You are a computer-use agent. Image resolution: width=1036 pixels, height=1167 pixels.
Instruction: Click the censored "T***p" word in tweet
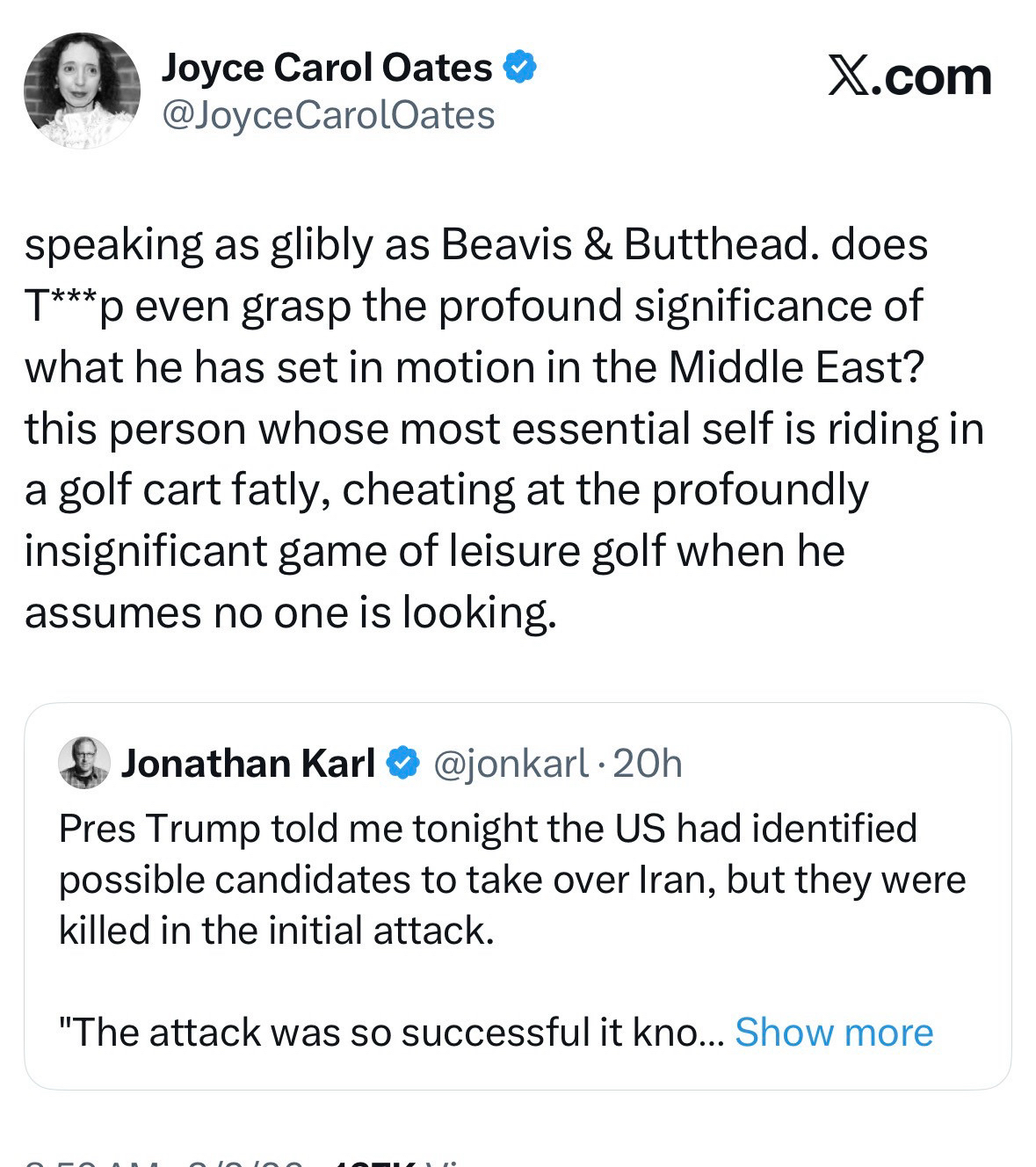point(74,306)
